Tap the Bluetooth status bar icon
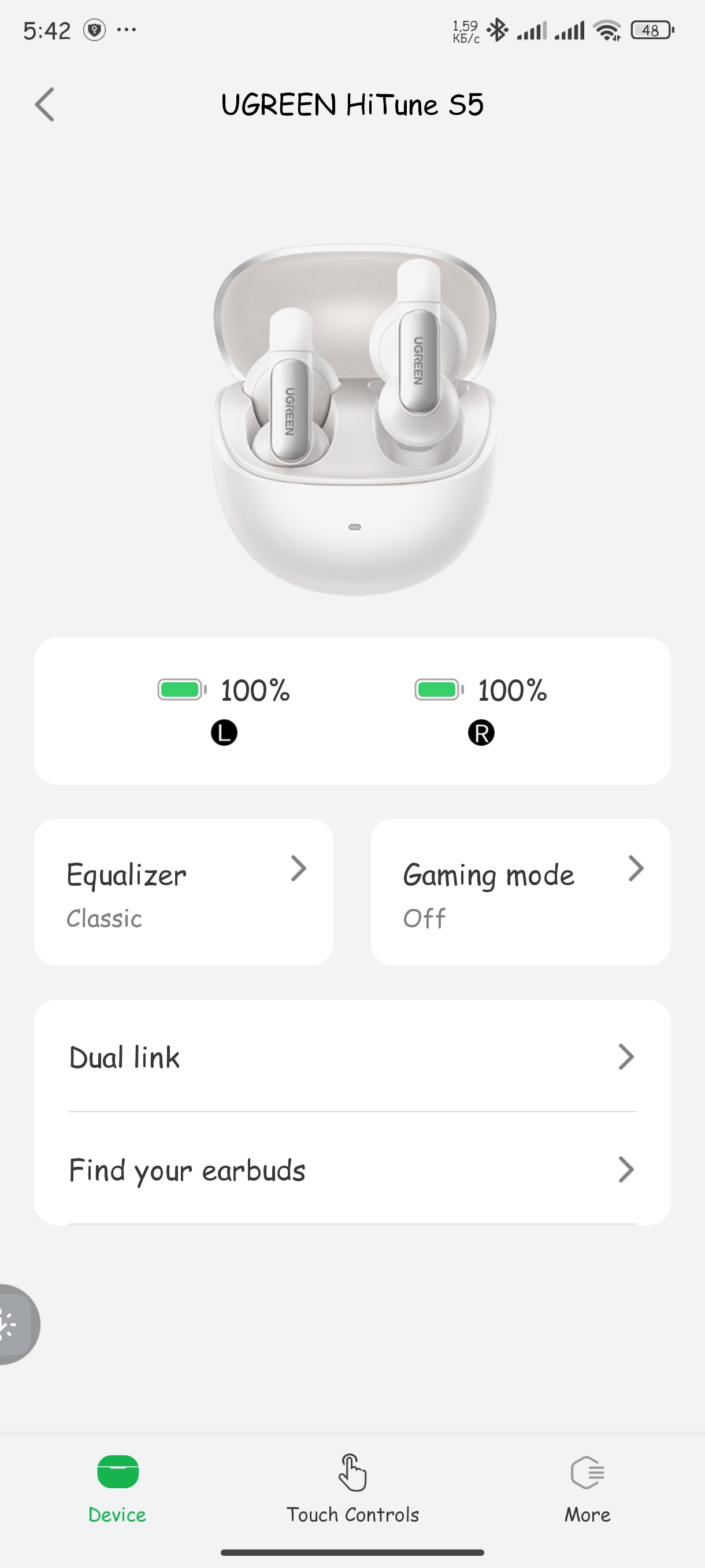Image resolution: width=705 pixels, height=1568 pixels. (498, 30)
